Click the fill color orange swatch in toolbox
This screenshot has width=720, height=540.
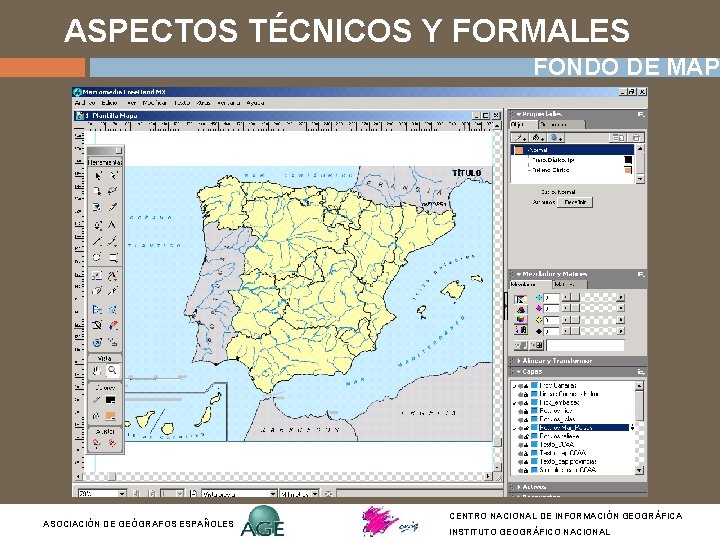[111, 416]
